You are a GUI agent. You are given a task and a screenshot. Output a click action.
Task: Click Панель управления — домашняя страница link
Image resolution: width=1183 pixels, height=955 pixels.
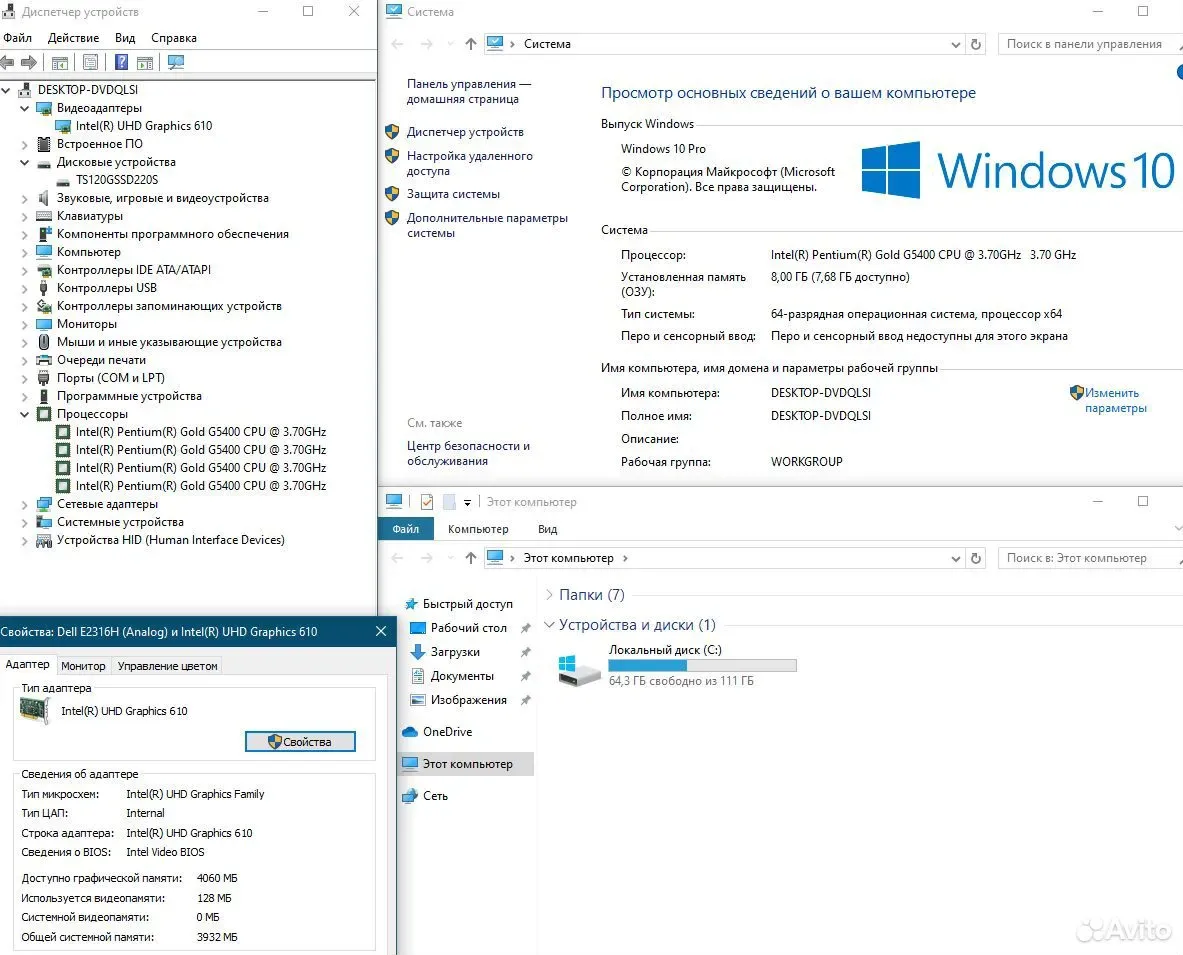pos(469,91)
